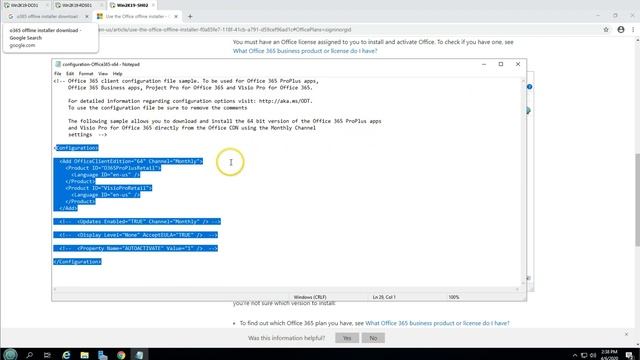Click Yes on the helpful feedback prompt
The width and height of the screenshot is (640, 360).
click(x=347, y=338)
